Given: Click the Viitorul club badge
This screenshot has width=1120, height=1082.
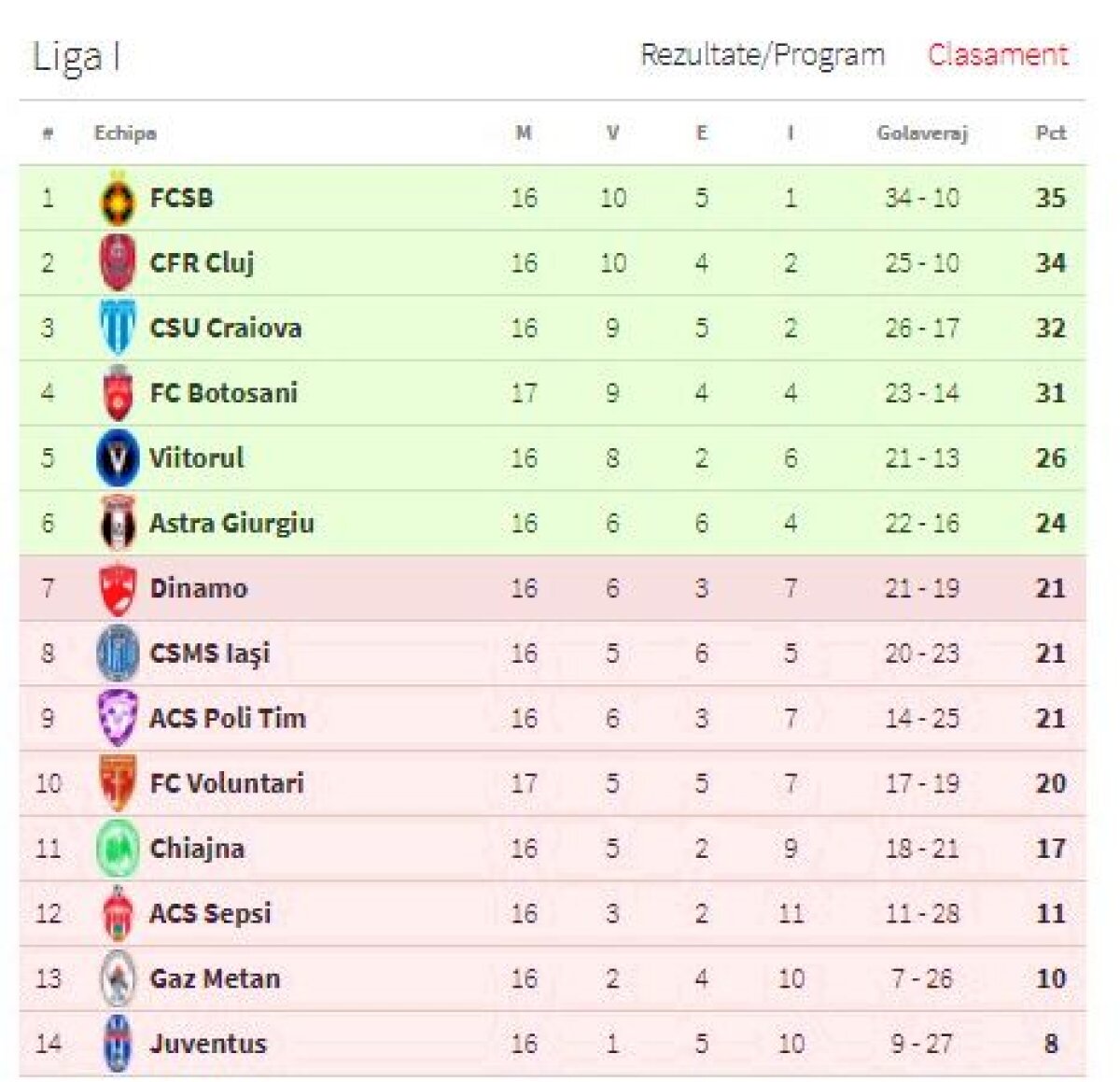Looking at the screenshot, I should (119, 458).
